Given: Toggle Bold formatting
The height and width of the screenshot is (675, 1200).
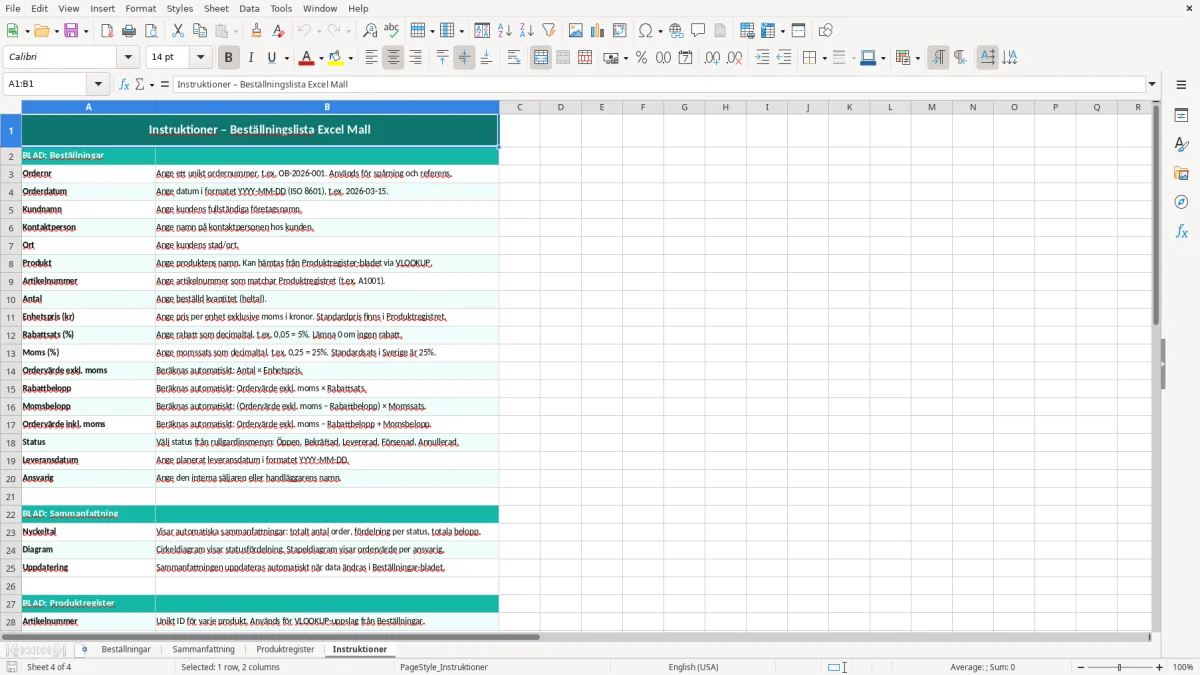Looking at the screenshot, I should coord(228,58).
